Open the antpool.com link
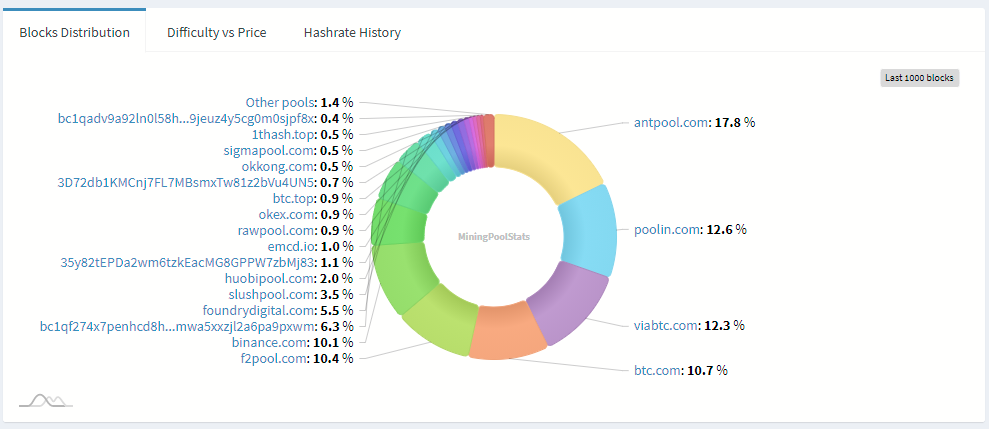 [x=672, y=122]
